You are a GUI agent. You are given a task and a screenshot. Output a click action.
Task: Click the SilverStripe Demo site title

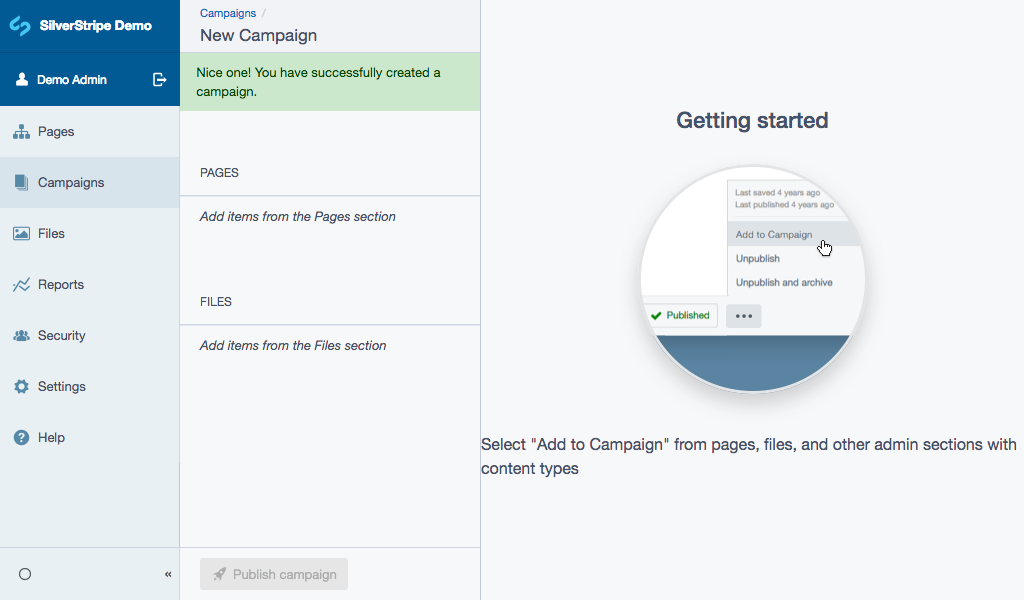[96, 26]
